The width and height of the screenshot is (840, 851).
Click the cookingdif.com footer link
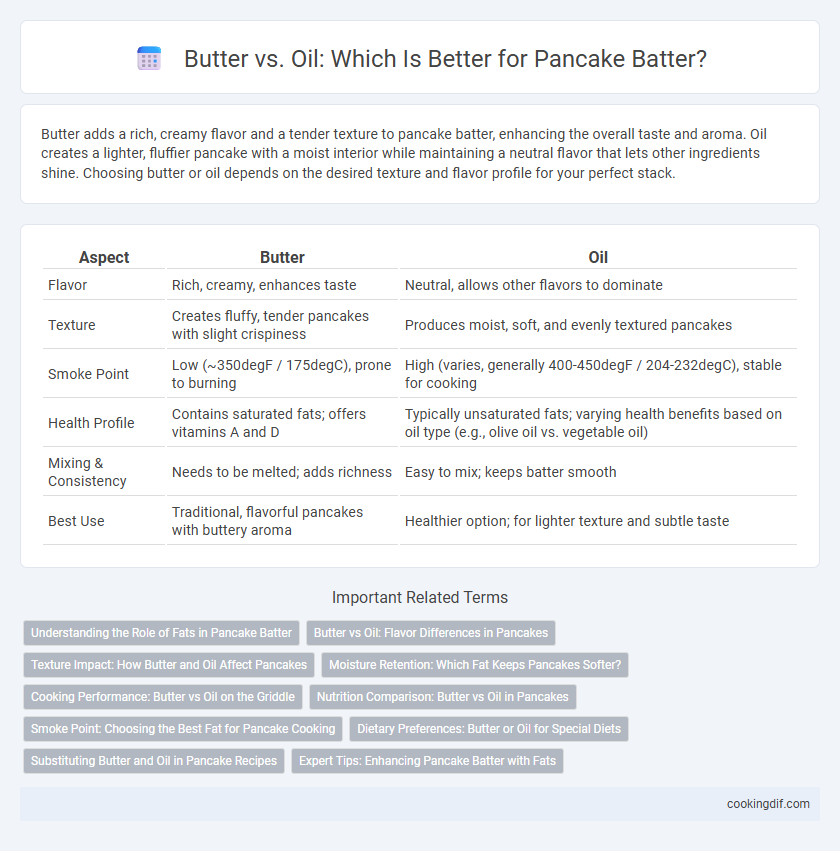point(768,804)
